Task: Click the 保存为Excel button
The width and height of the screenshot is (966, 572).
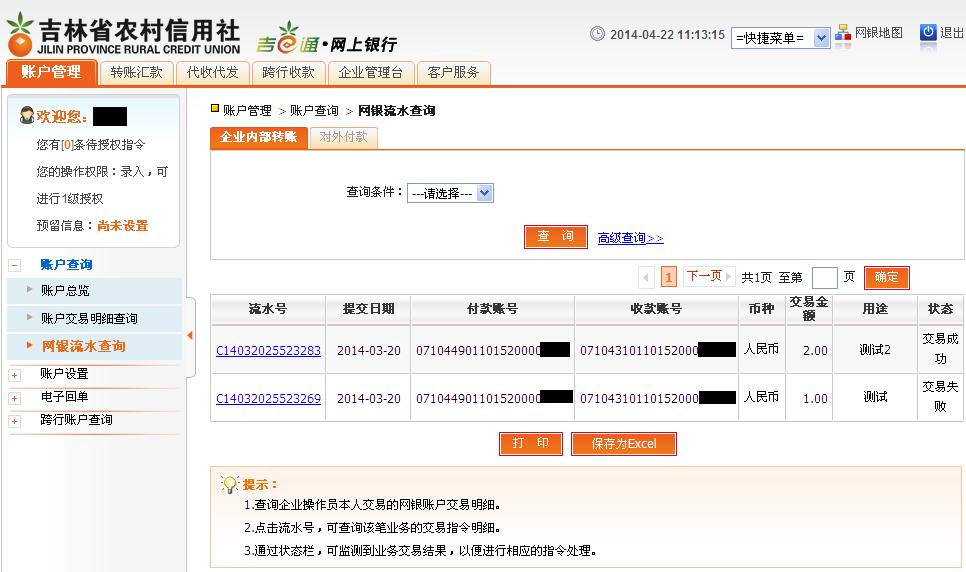Action: pos(623,444)
